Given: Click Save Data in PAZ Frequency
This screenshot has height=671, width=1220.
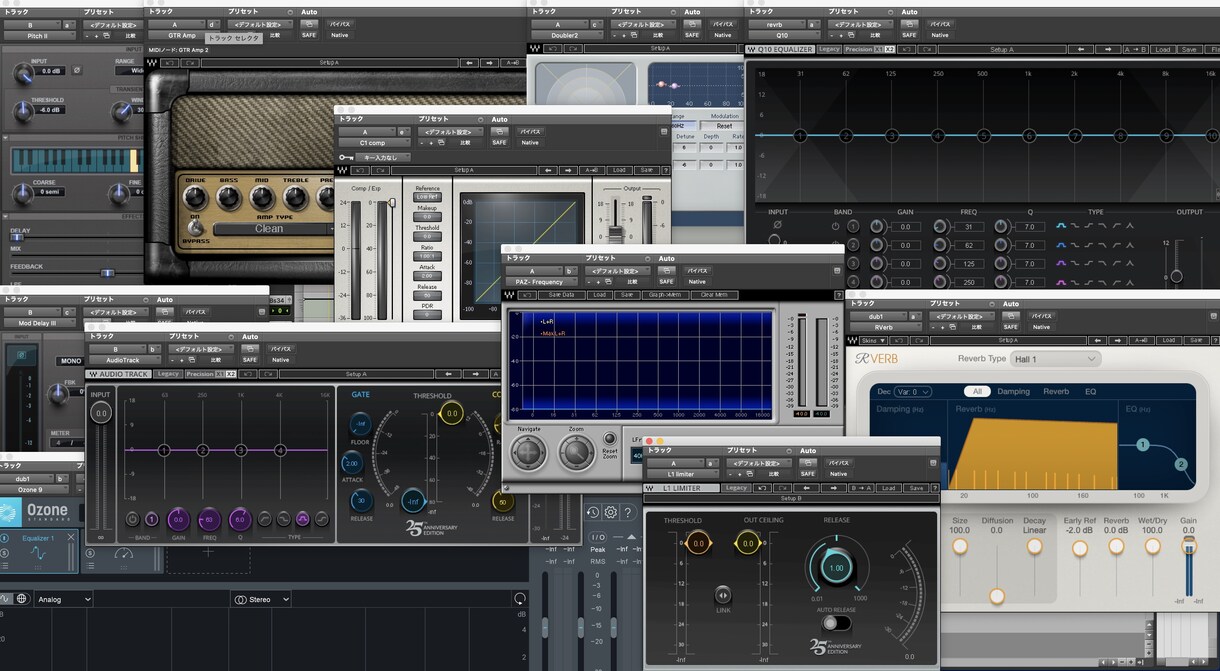Looking at the screenshot, I should point(562,295).
